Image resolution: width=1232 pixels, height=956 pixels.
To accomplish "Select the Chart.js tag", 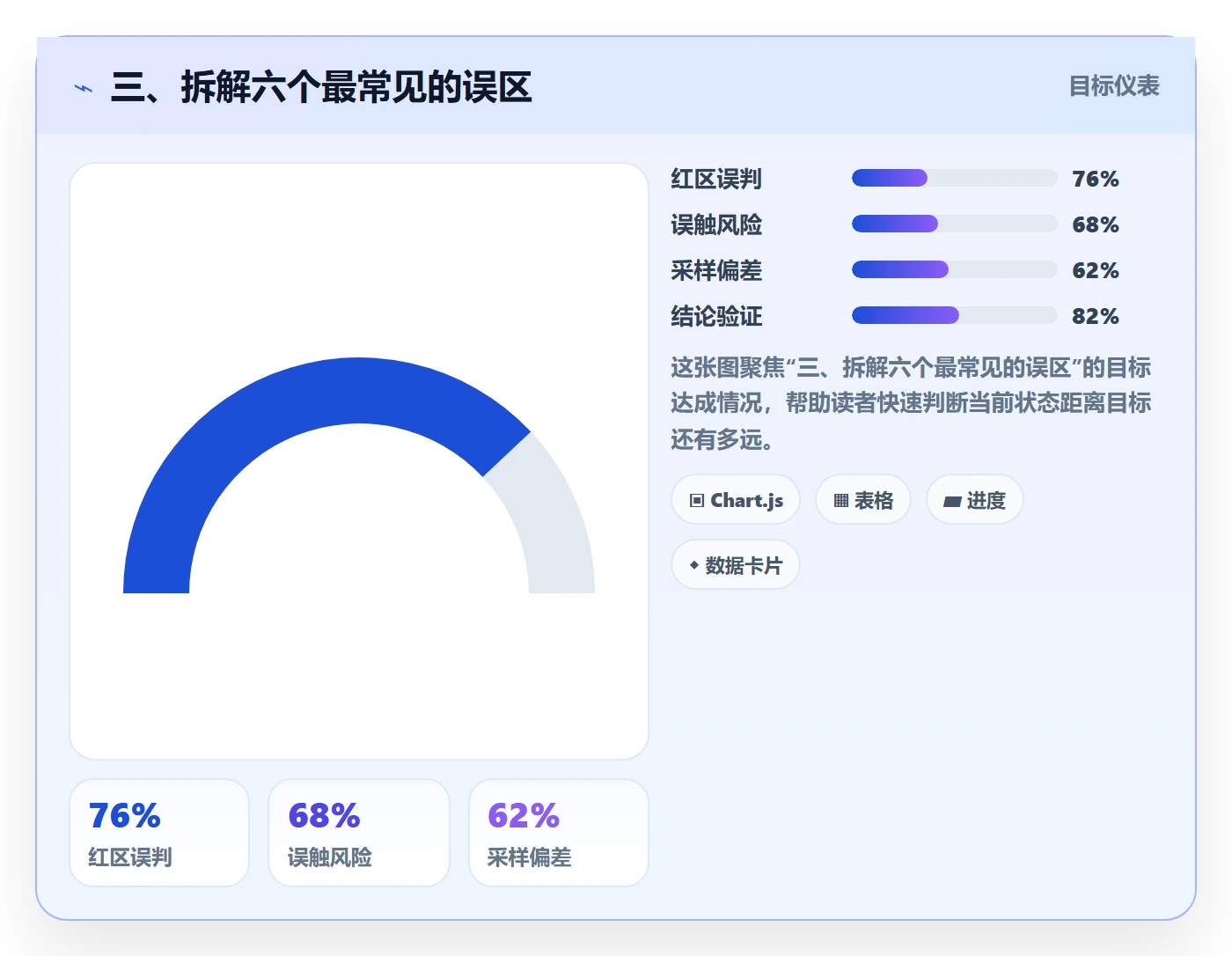I will (736, 500).
